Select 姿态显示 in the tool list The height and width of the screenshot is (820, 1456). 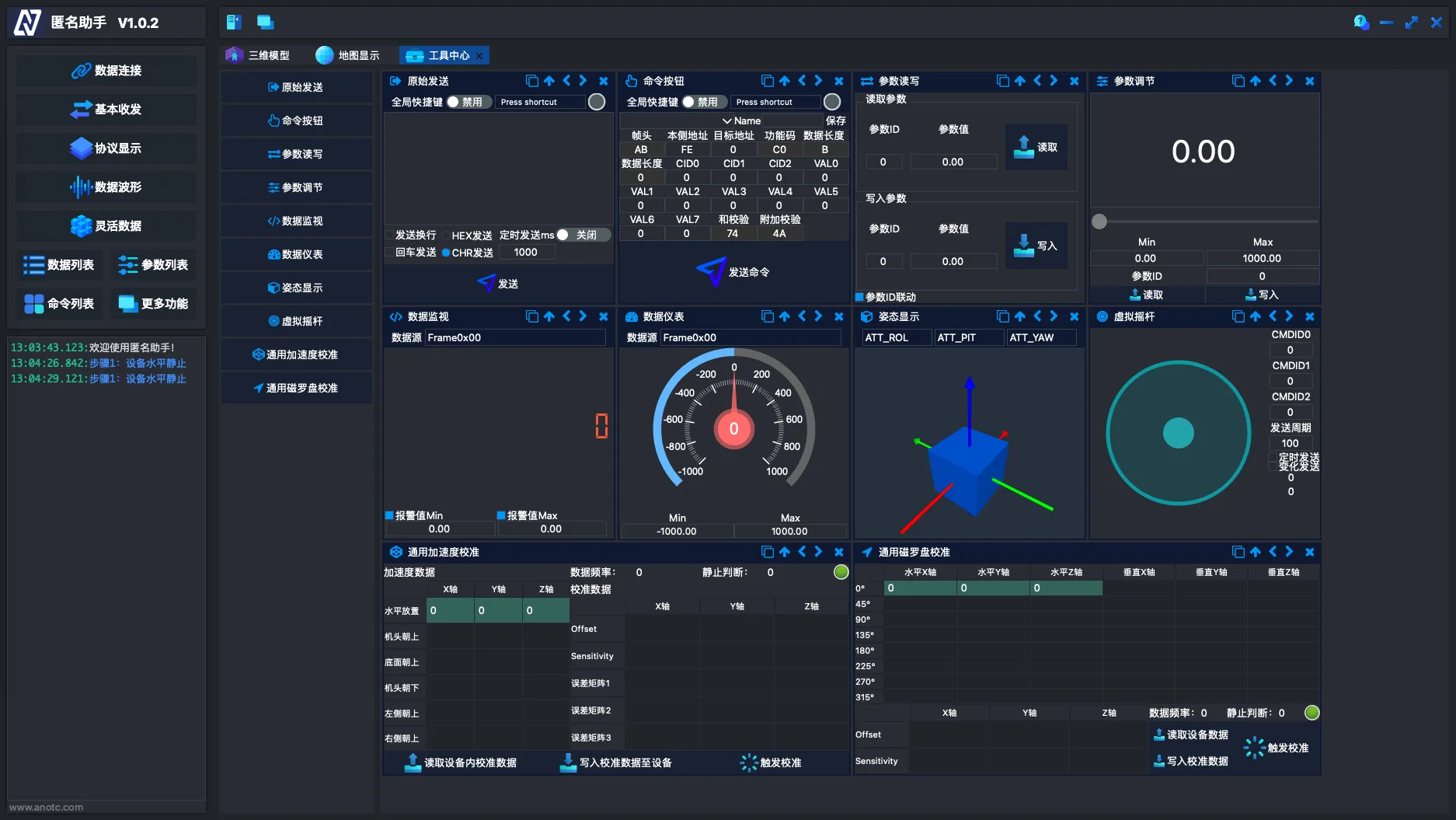[x=296, y=288]
